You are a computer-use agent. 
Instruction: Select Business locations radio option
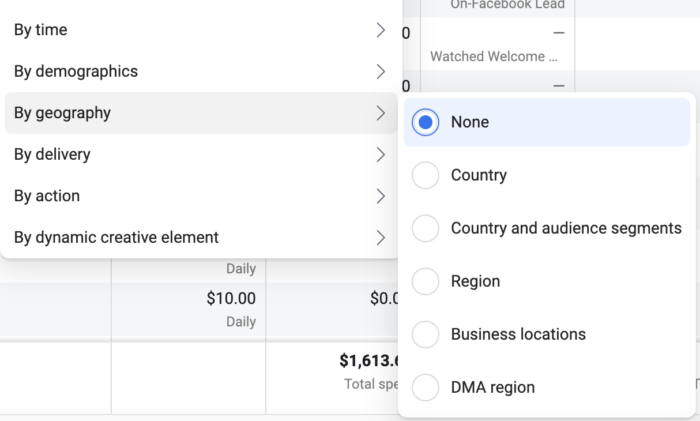tap(425, 334)
